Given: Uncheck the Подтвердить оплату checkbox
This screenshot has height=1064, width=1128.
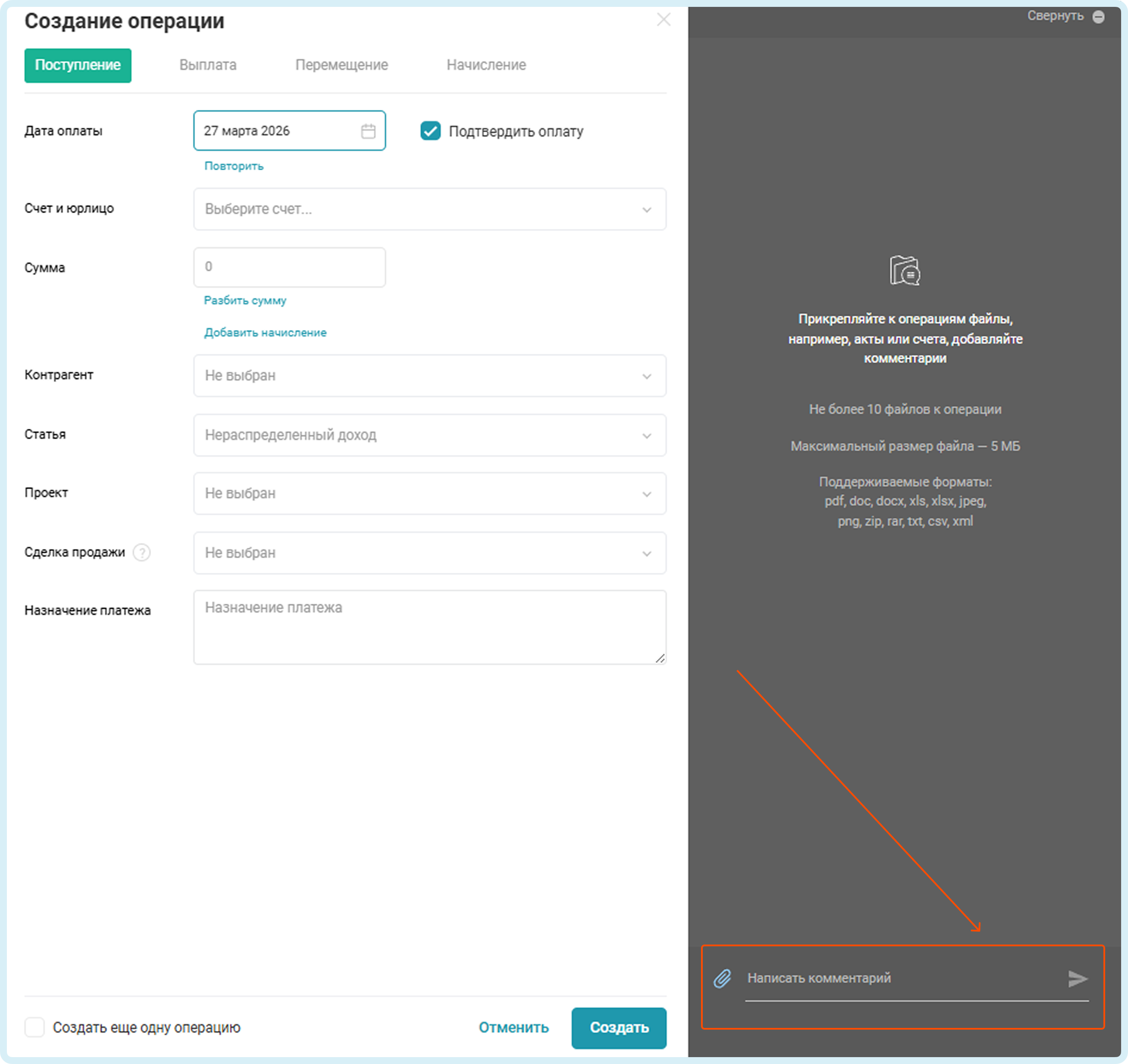Looking at the screenshot, I should pyautogui.click(x=430, y=131).
